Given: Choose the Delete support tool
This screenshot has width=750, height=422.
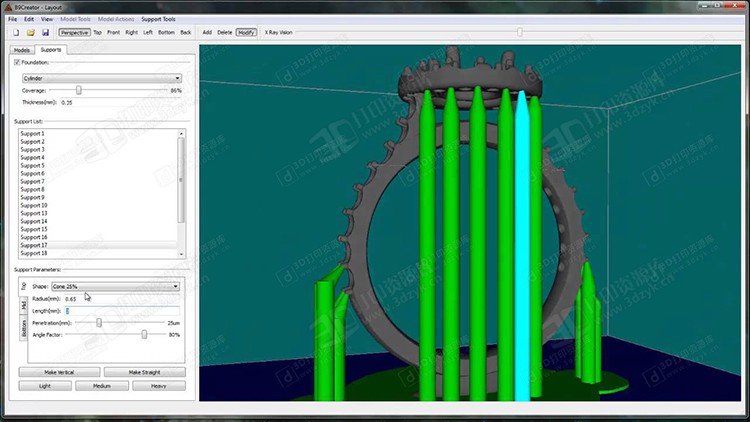Looking at the screenshot, I should [225, 32].
